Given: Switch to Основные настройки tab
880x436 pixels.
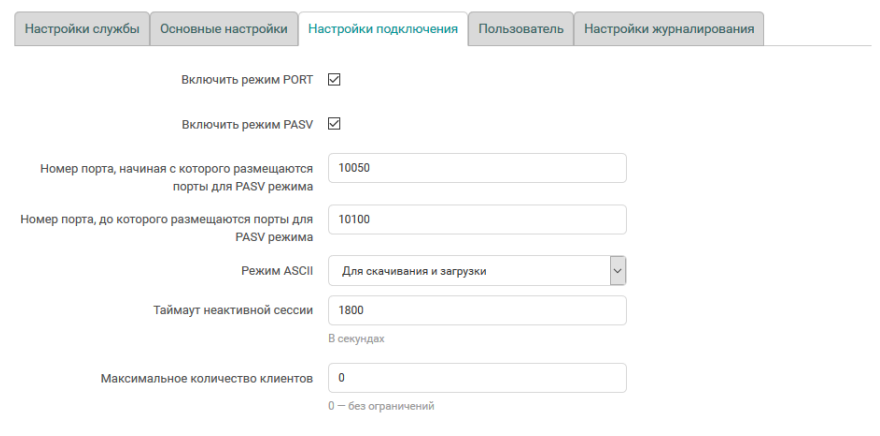Looking at the screenshot, I should [224, 29].
